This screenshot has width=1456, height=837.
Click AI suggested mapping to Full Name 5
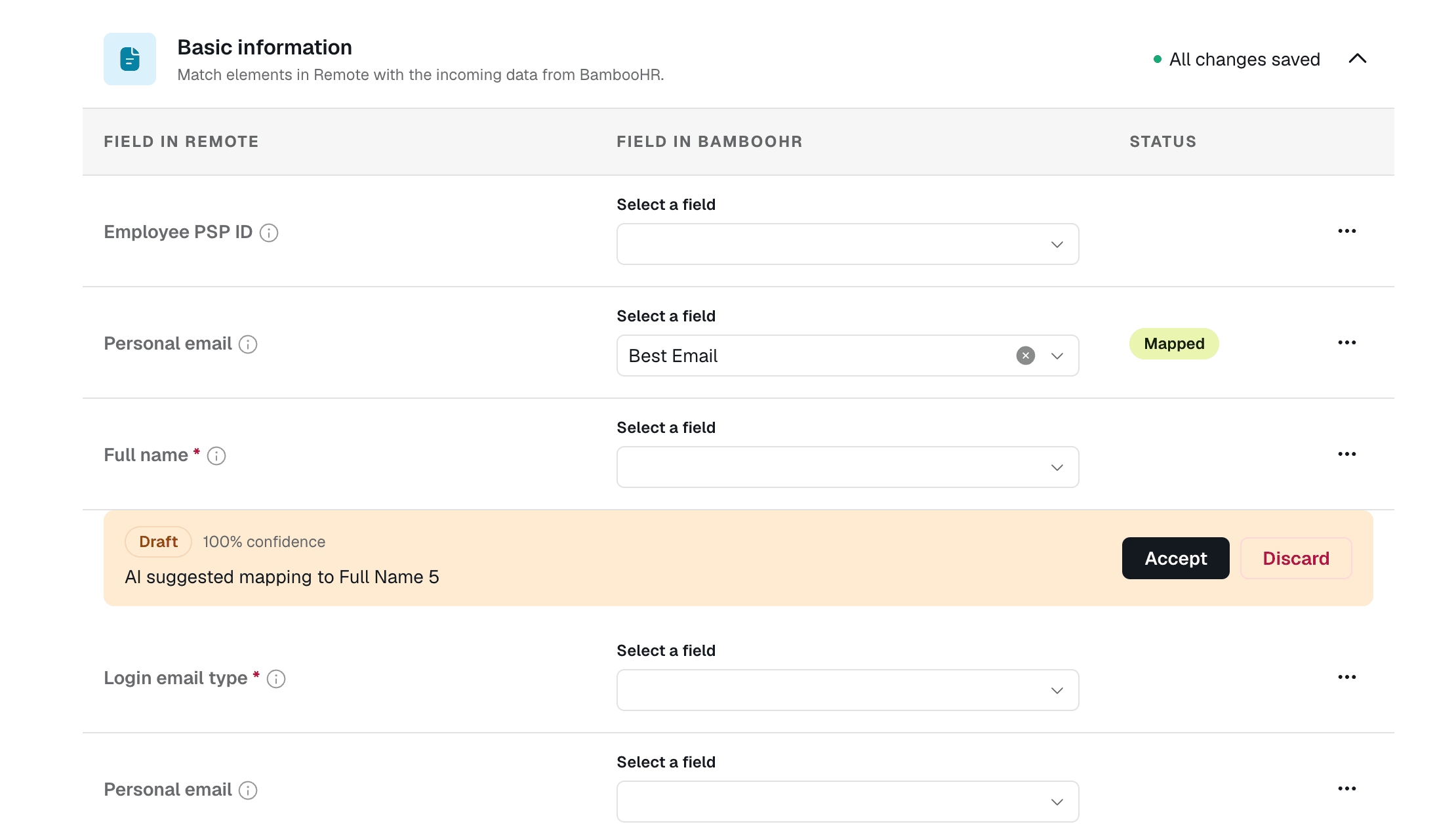(282, 577)
